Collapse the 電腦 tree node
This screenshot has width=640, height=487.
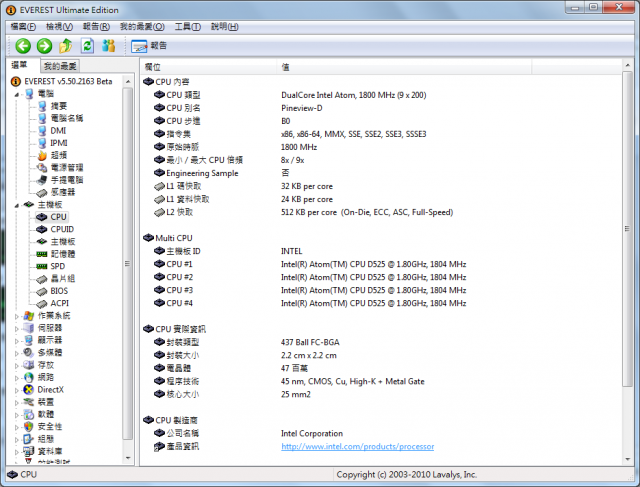point(17,94)
